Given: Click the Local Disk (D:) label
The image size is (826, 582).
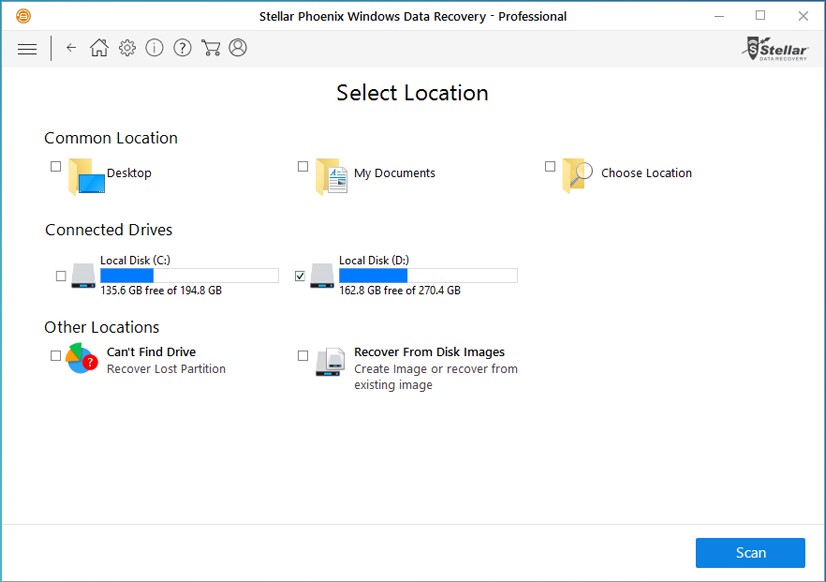Looking at the screenshot, I should [x=374, y=260].
